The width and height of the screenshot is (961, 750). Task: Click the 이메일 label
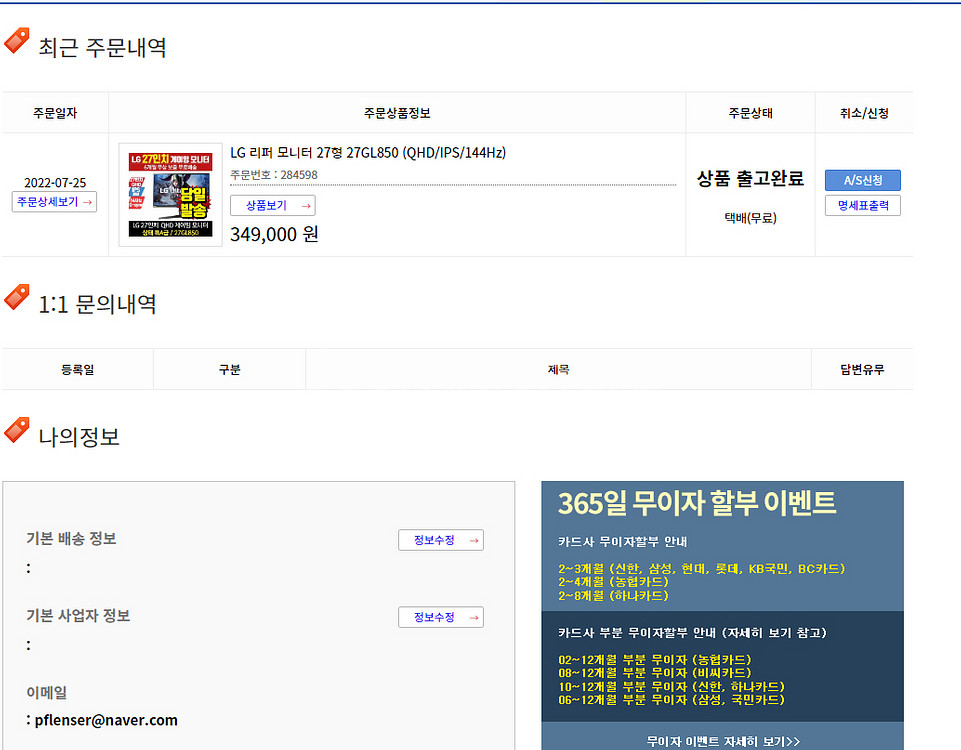pyautogui.click(x=47, y=692)
